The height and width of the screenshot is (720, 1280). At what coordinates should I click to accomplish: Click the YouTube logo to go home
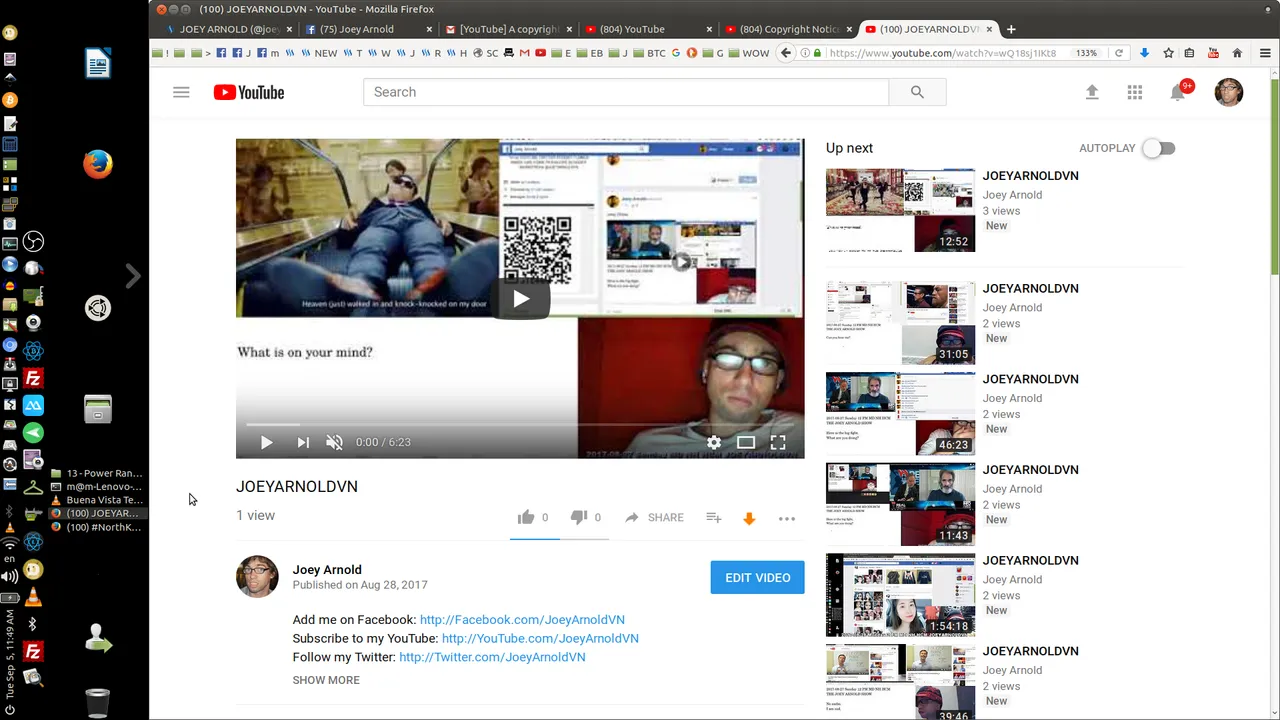pos(249,92)
